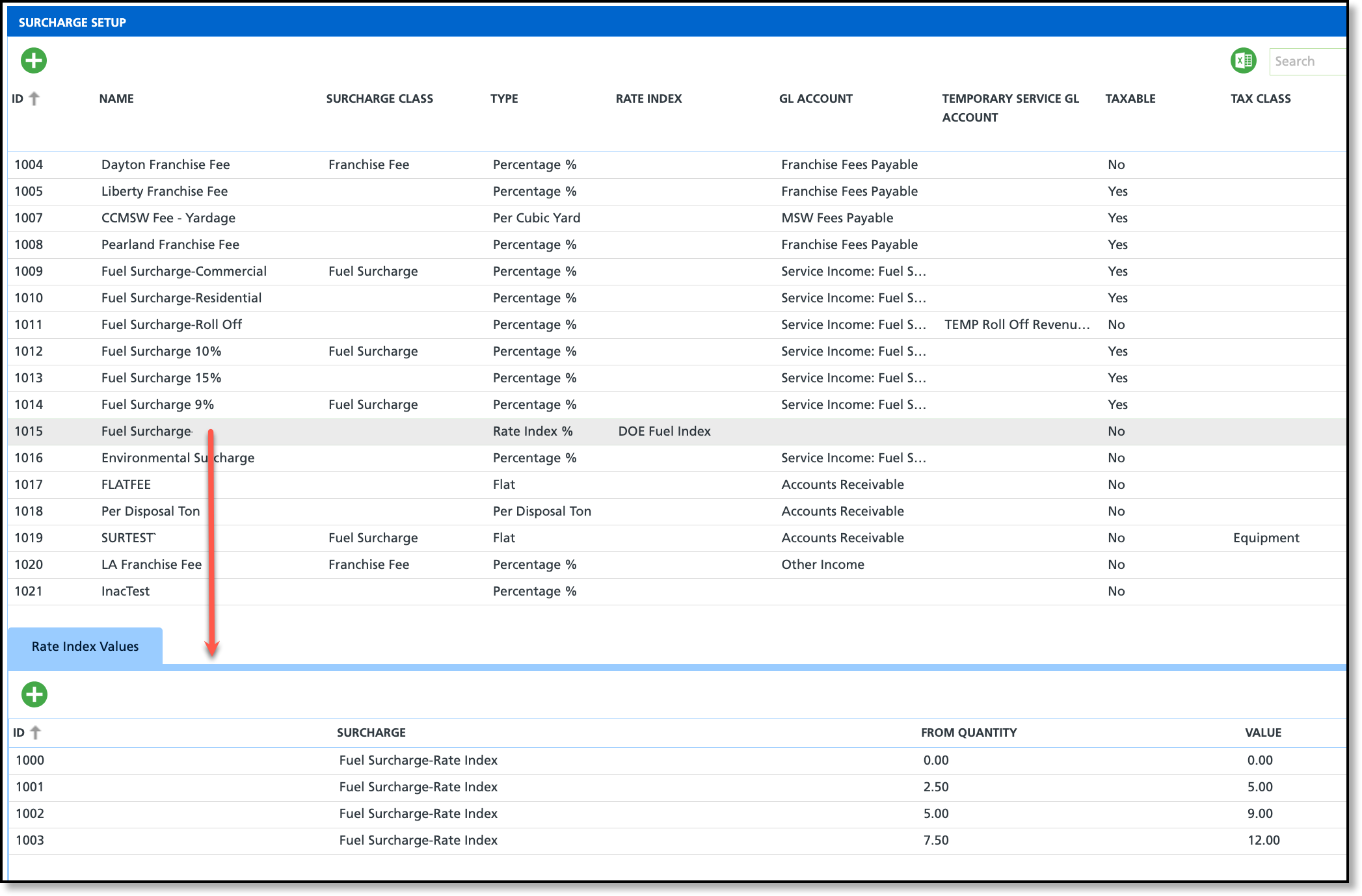Image resolution: width=1362 pixels, height=896 pixels.
Task: Select the Fuel Surcharge-Roll Off row
Action: [171, 324]
